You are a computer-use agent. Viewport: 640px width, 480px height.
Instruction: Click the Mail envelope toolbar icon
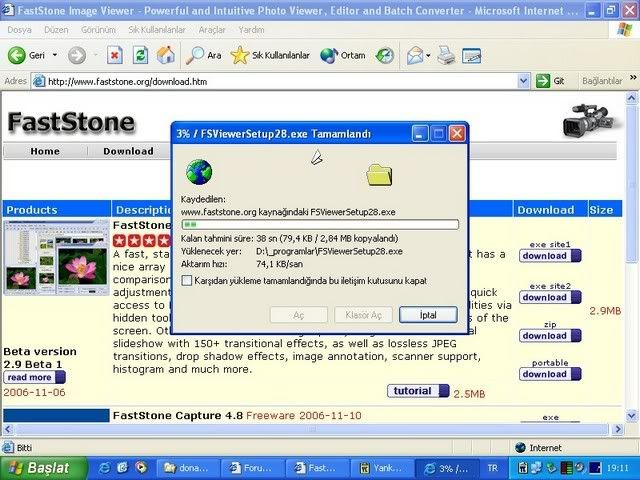(415, 55)
